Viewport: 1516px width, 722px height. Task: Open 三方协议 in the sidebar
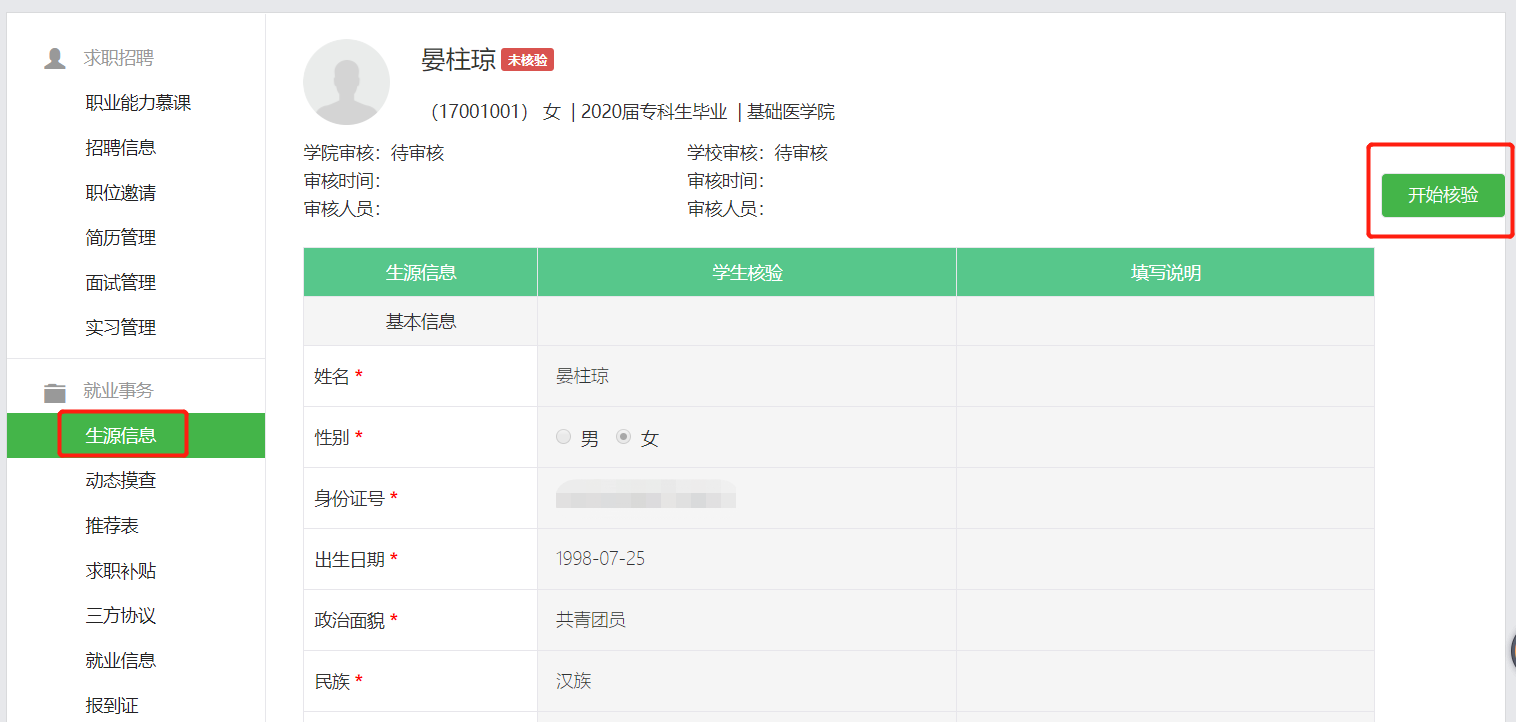[x=121, y=616]
